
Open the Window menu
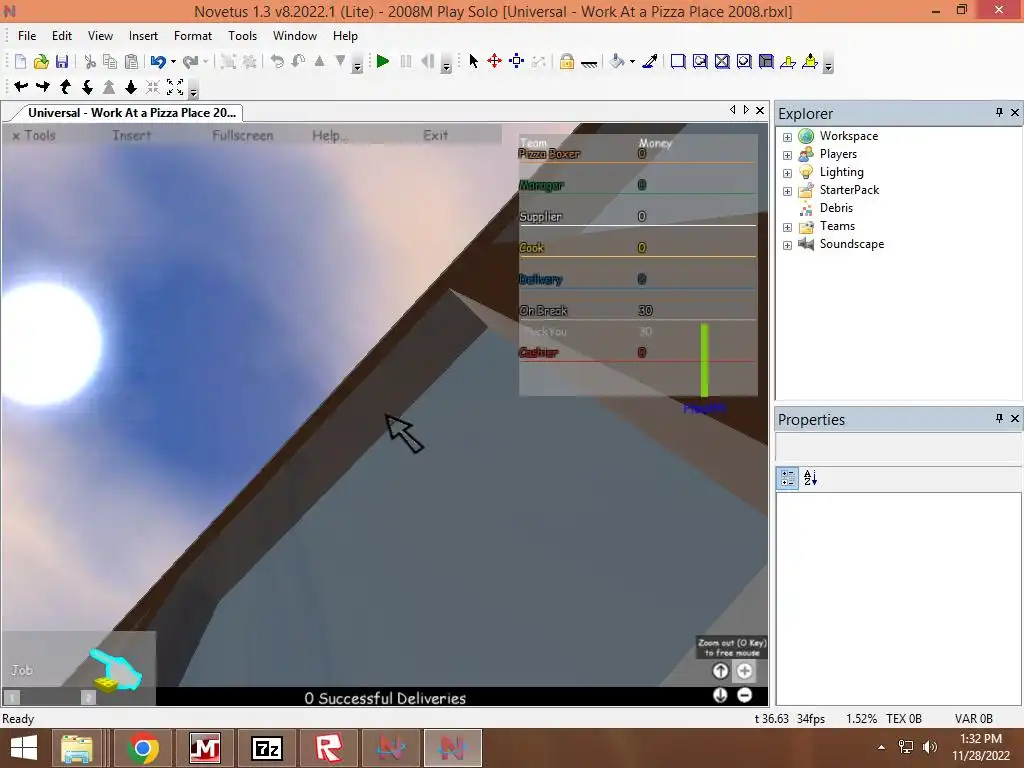[x=295, y=36]
